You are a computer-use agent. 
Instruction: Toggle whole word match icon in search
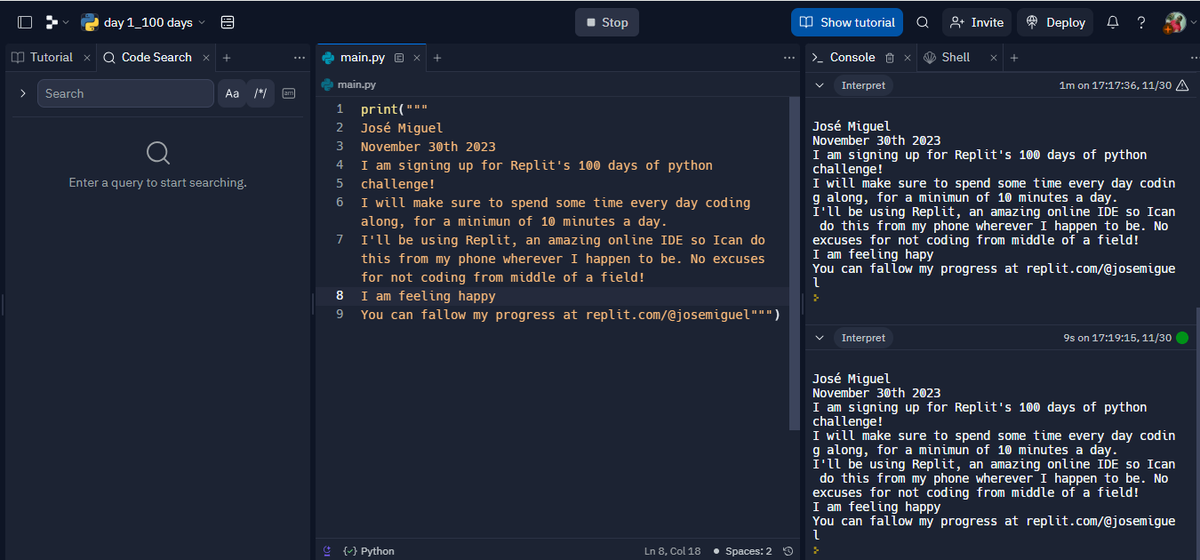[x=289, y=93]
